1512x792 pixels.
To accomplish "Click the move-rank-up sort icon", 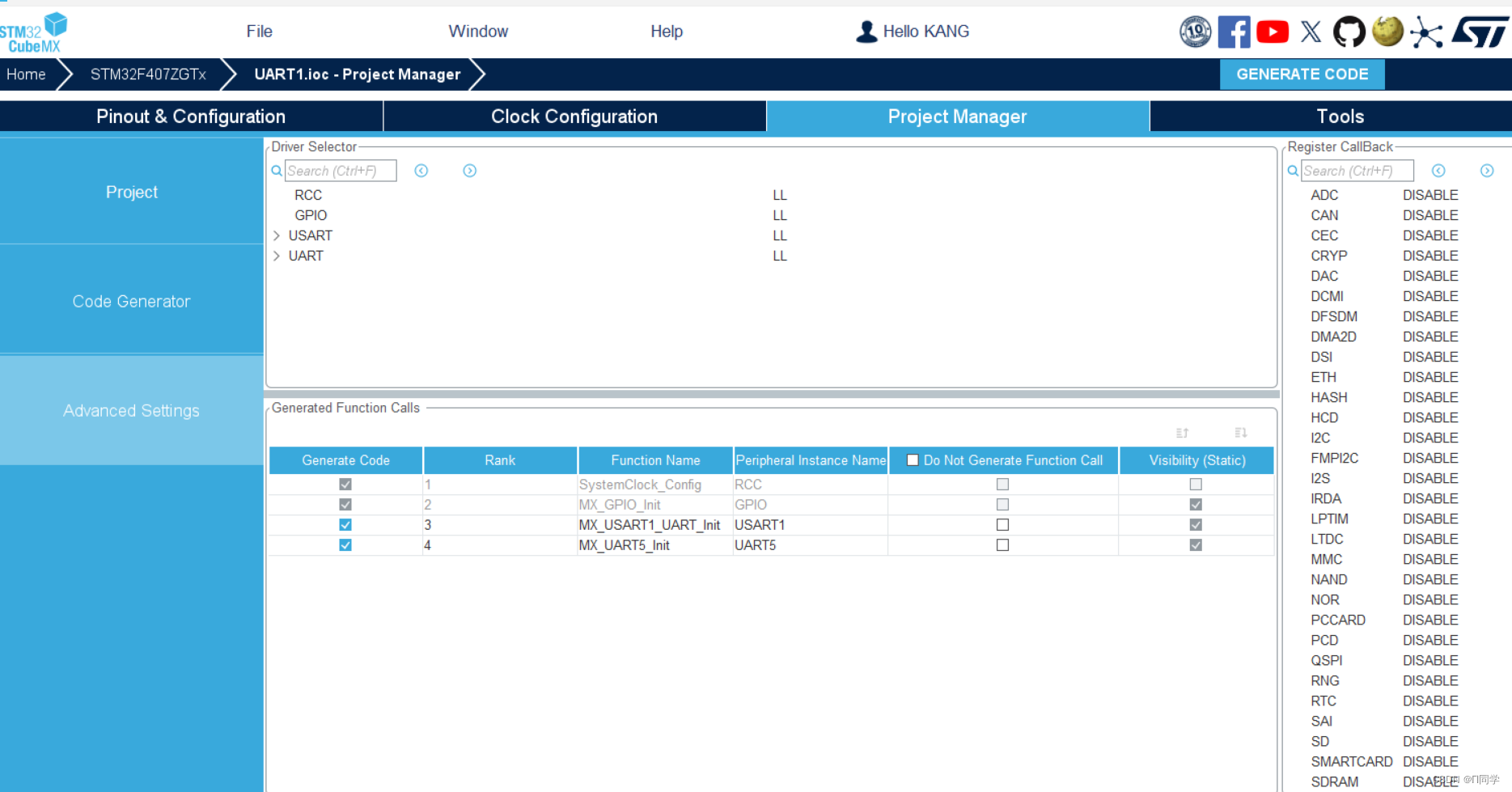I will point(1182,433).
